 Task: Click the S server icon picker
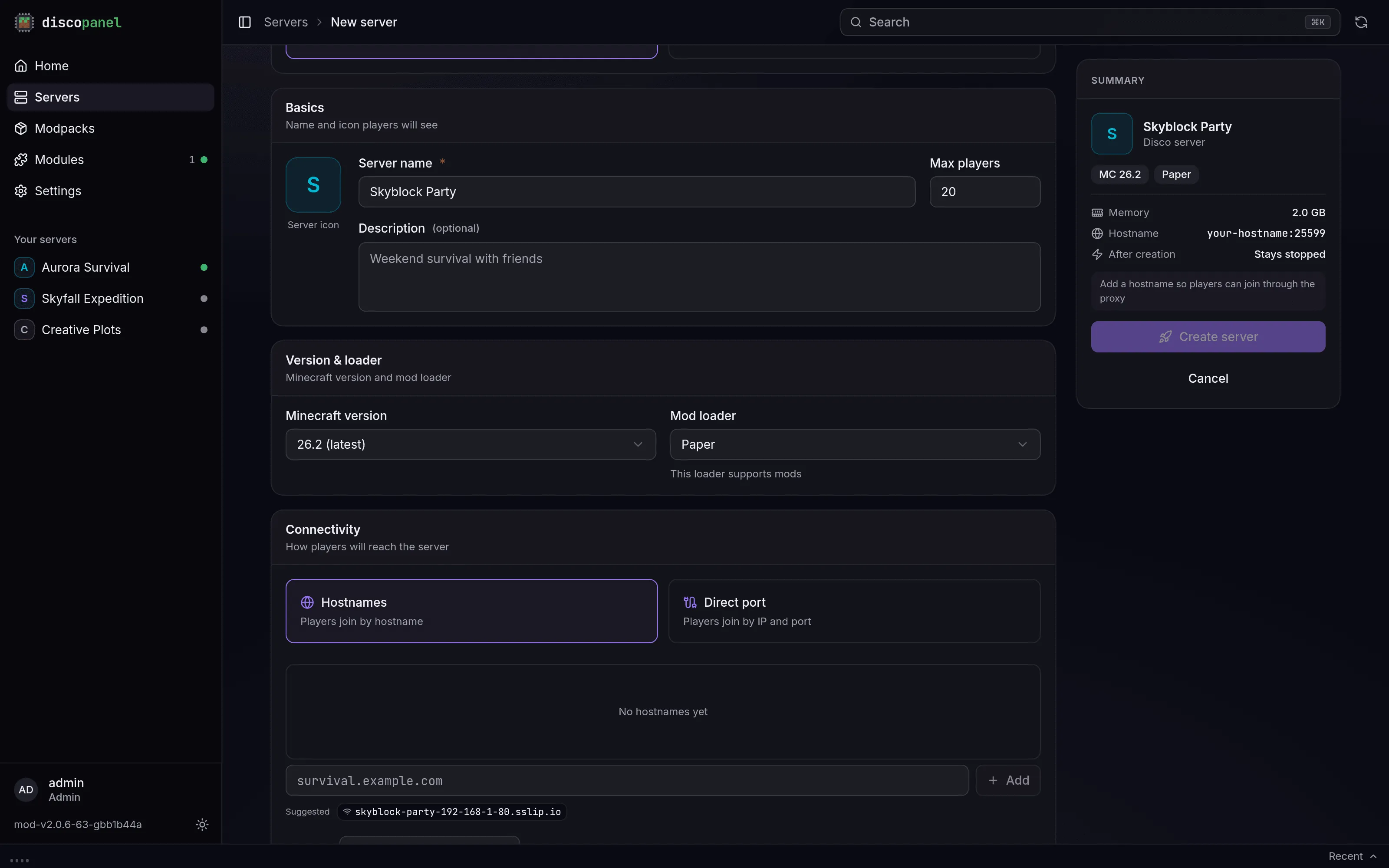(313, 185)
